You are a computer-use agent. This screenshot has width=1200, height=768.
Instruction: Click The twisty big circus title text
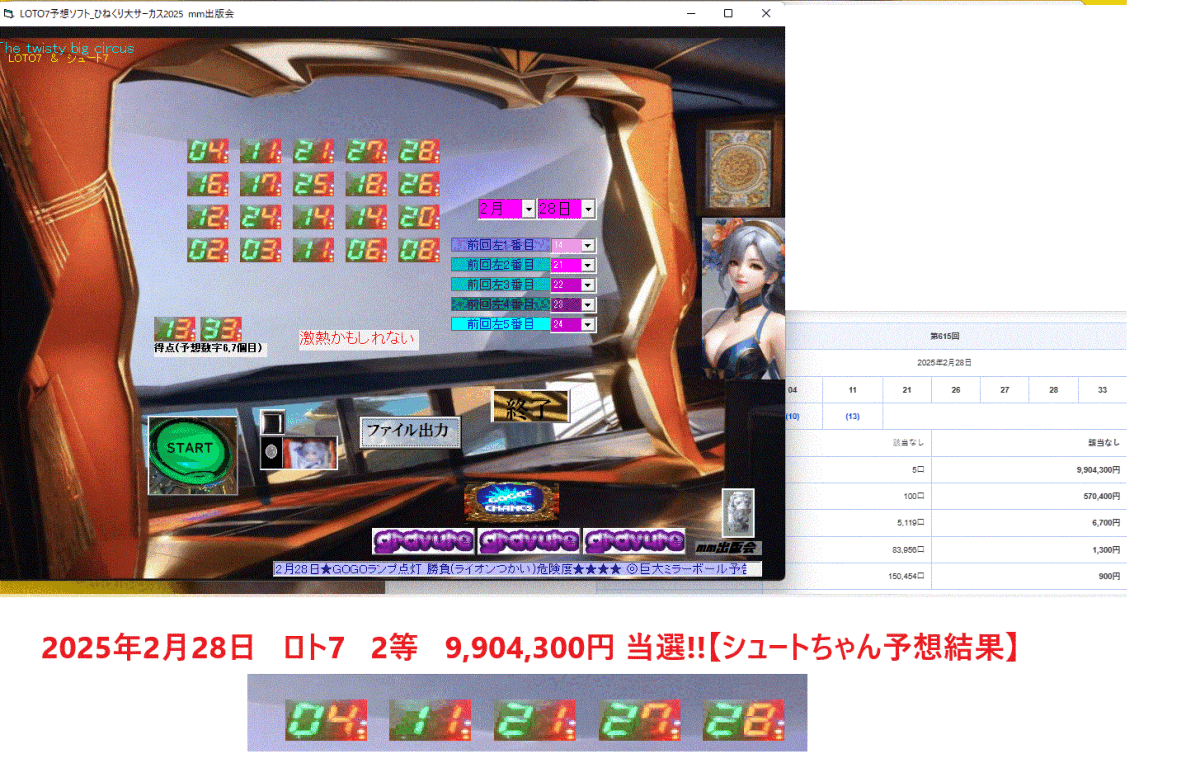pos(67,48)
